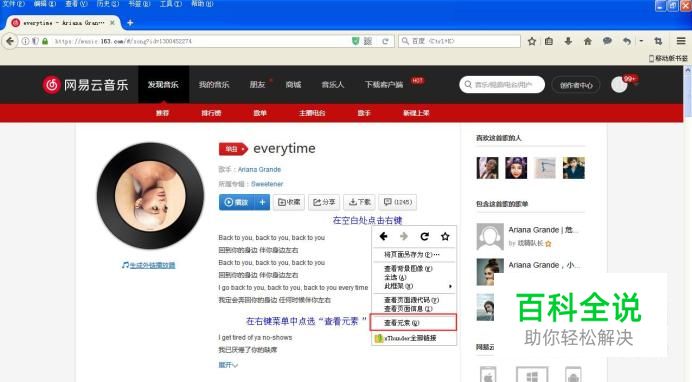Add song to playlist with the plus button

[x=262, y=202]
